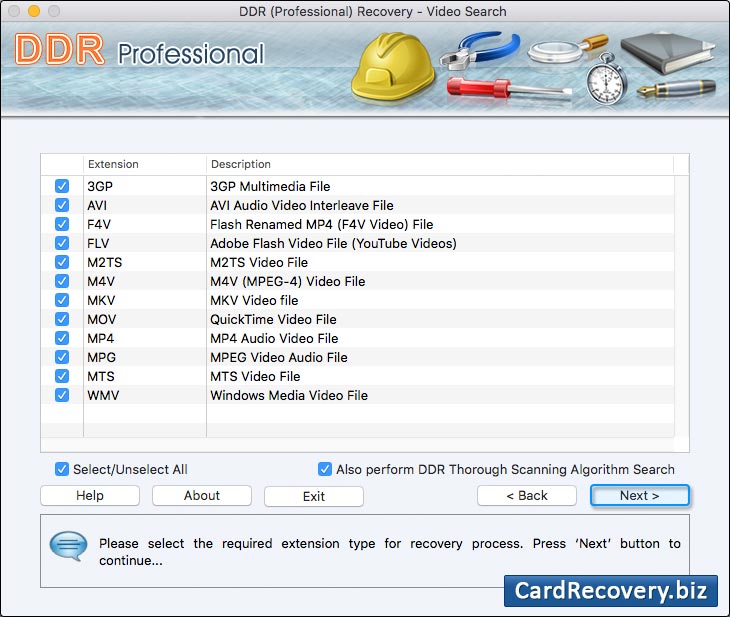Select 'M2TS Video File' description
This screenshot has height=617, width=730.
point(258,263)
